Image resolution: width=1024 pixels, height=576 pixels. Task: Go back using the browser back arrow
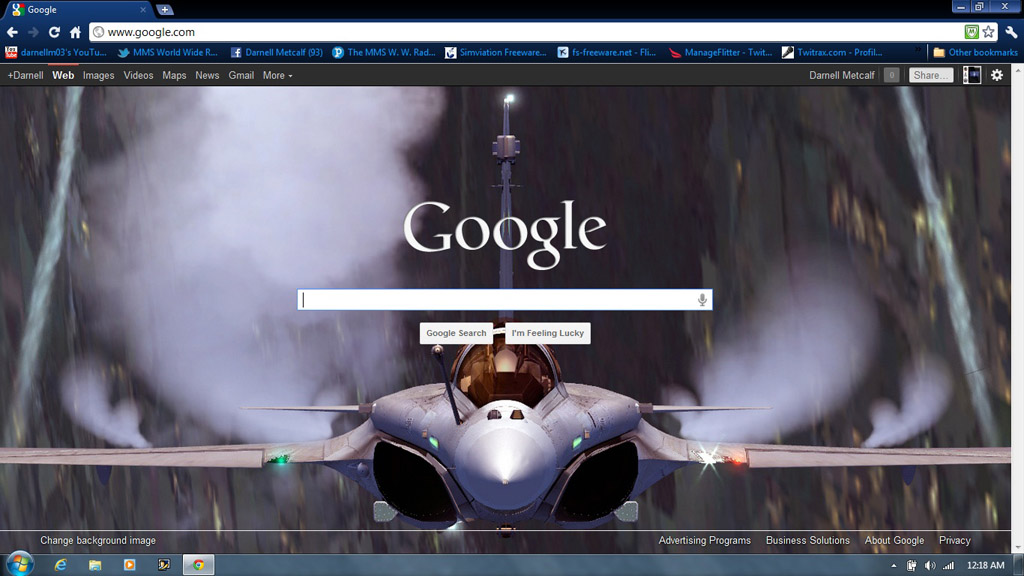[12, 32]
